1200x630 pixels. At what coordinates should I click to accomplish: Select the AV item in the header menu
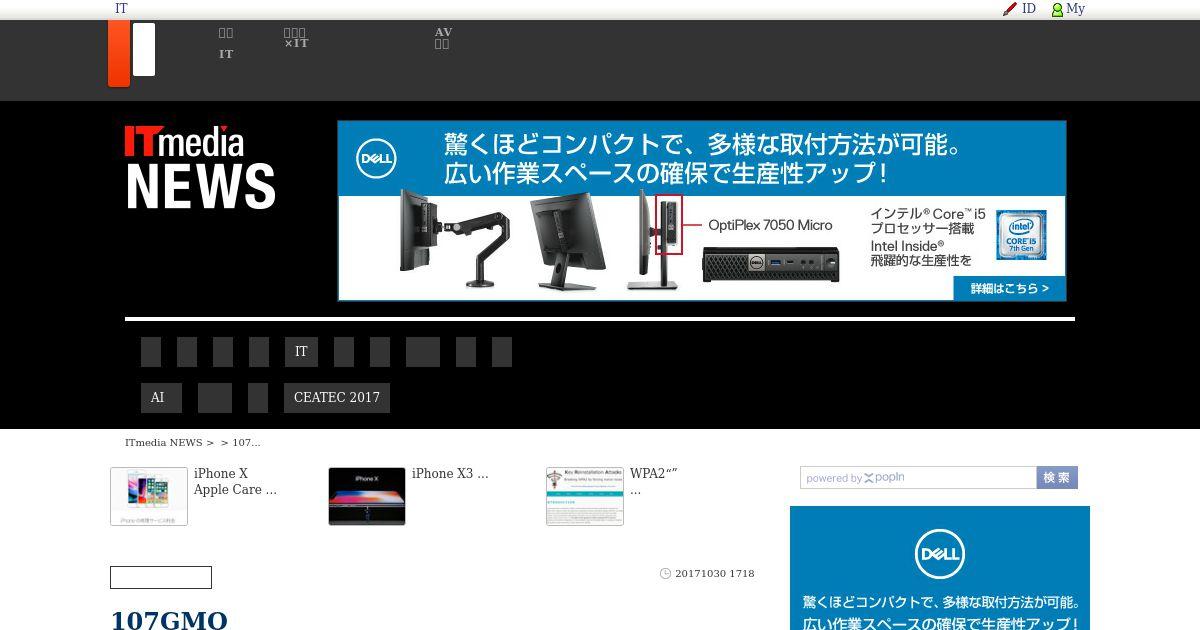click(x=443, y=38)
